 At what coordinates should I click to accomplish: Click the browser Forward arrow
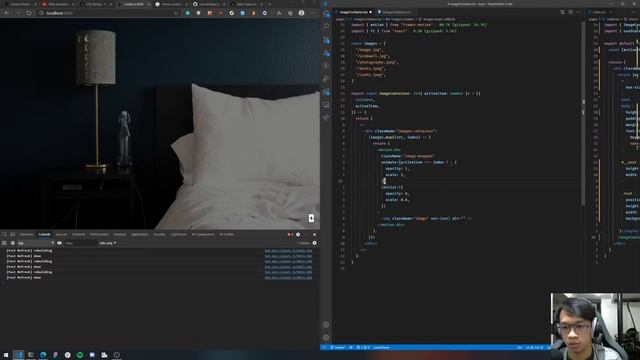coord(18,13)
